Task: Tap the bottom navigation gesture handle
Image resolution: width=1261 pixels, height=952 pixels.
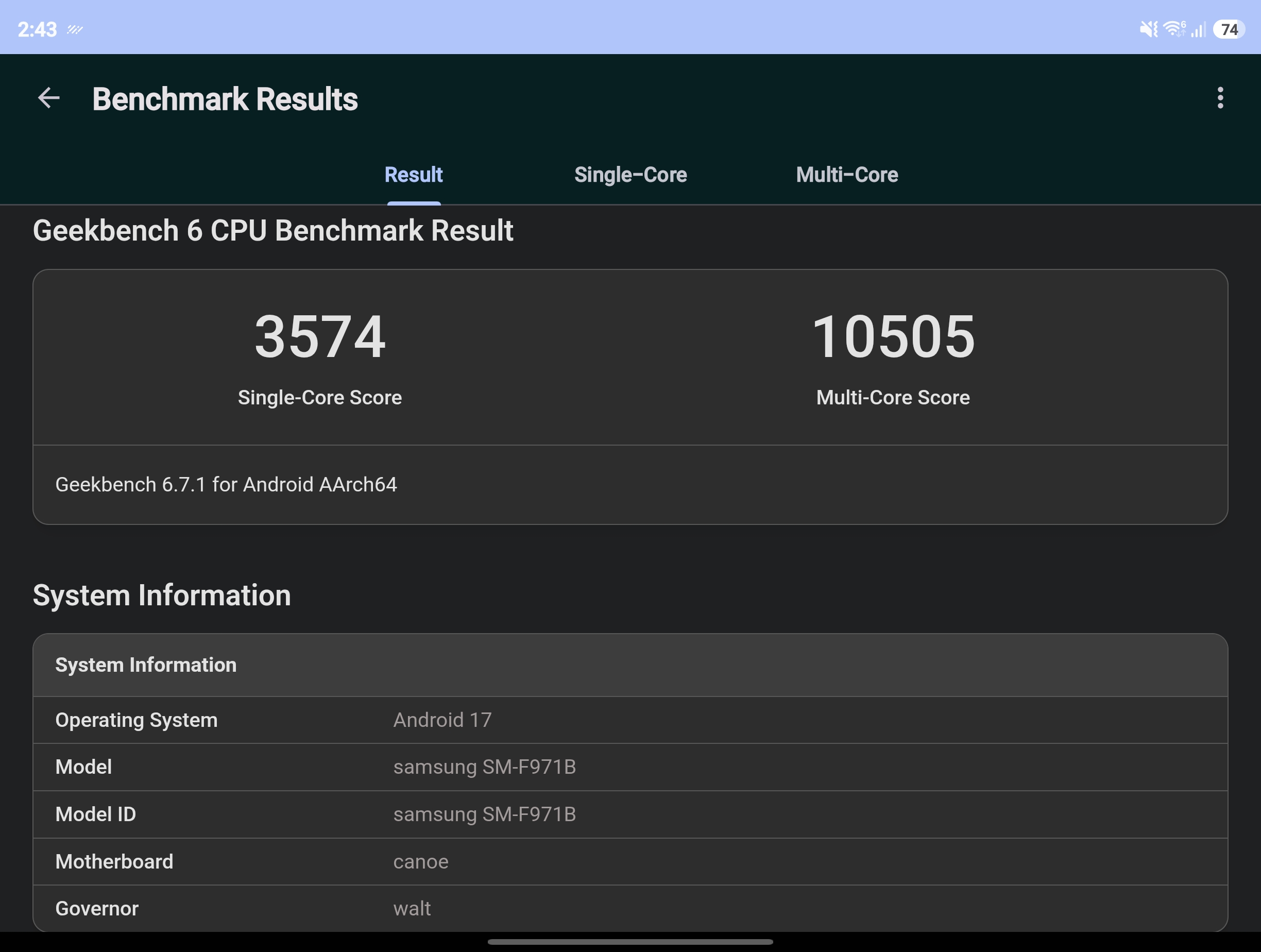Action: (630, 942)
